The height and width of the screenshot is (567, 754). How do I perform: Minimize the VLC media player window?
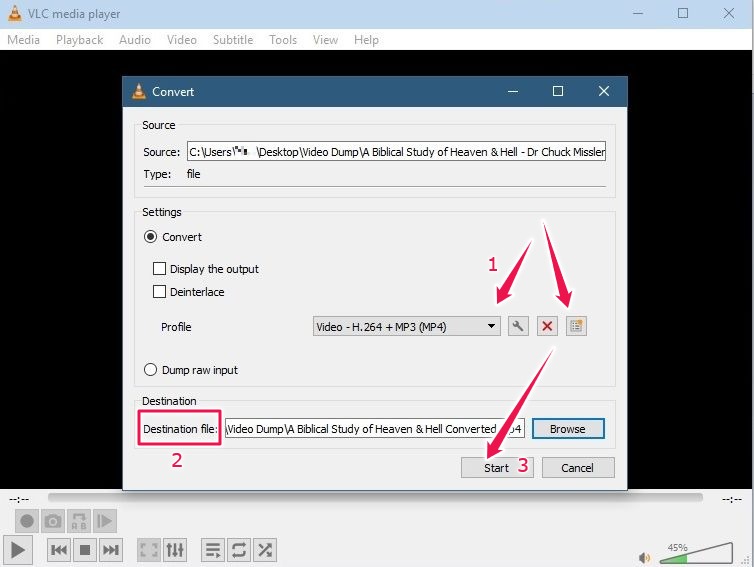tap(638, 13)
